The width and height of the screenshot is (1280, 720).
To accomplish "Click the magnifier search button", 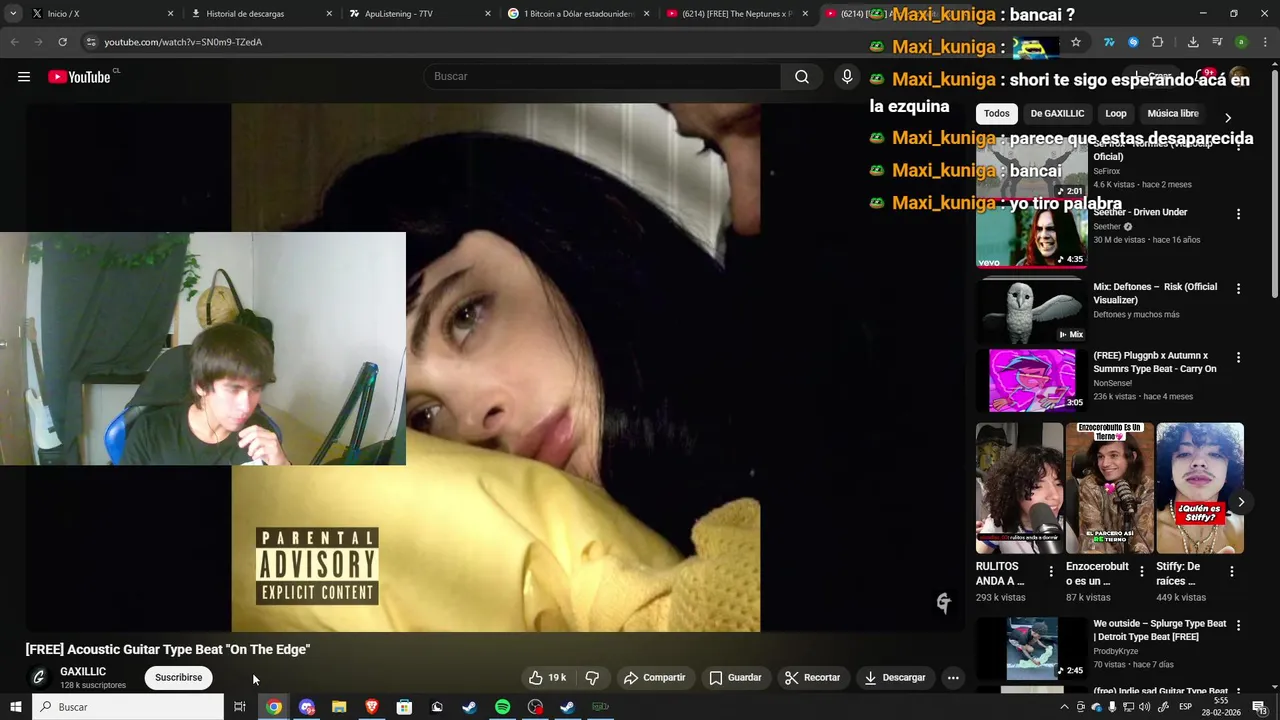I will click(802, 77).
